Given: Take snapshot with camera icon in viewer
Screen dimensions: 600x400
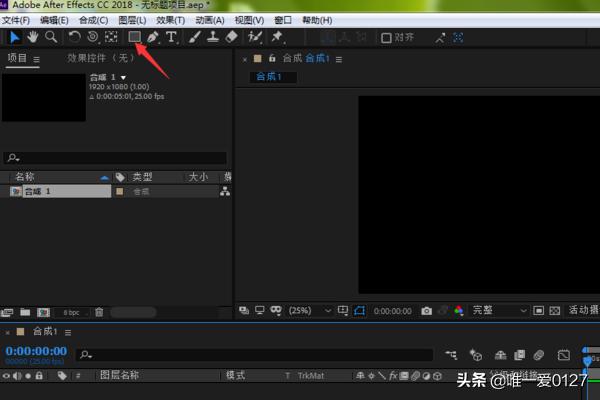Looking at the screenshot, I should tap(426, 311).
